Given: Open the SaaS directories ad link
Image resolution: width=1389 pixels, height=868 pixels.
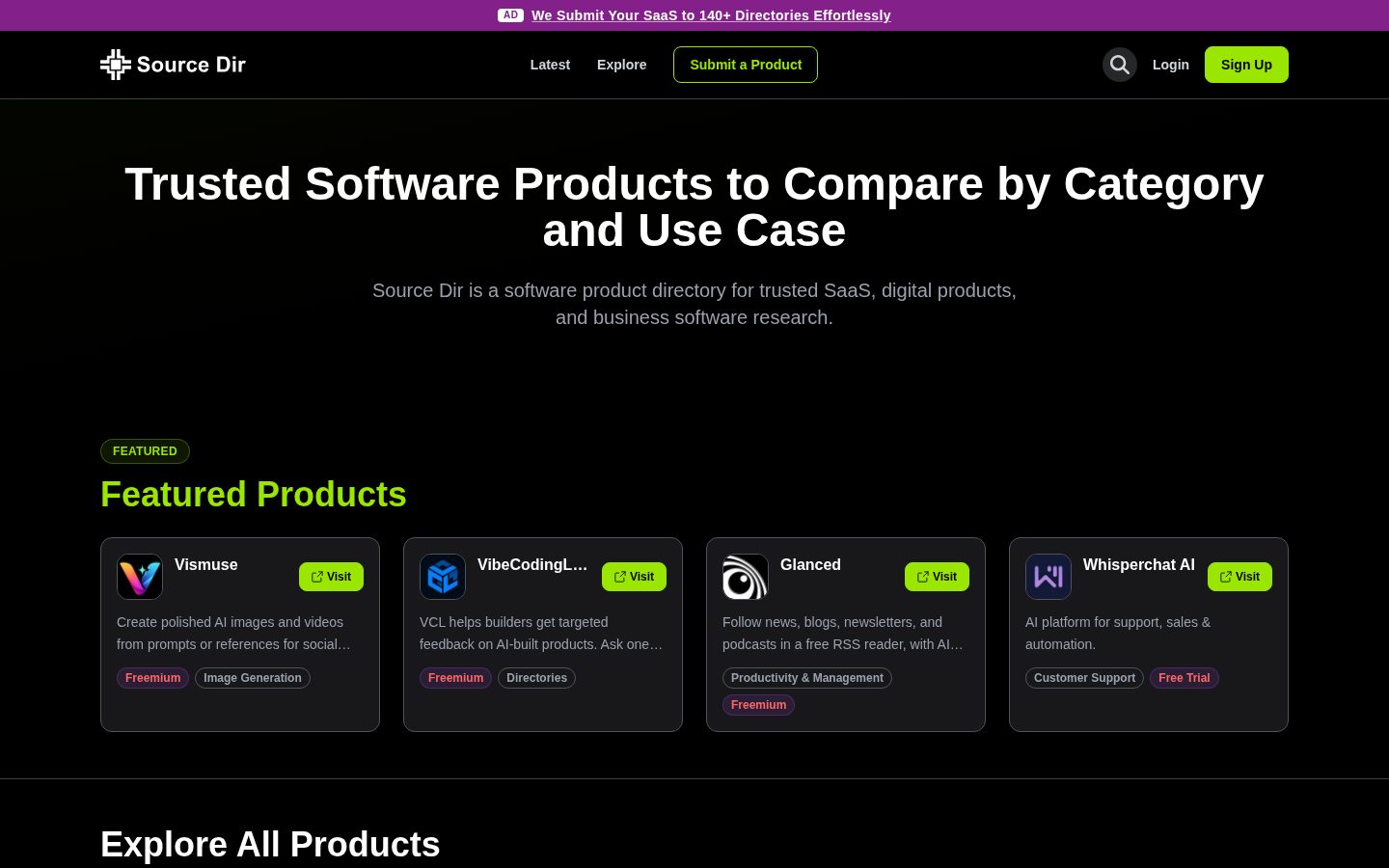Looking at the screenshot, I should [711, 15].
